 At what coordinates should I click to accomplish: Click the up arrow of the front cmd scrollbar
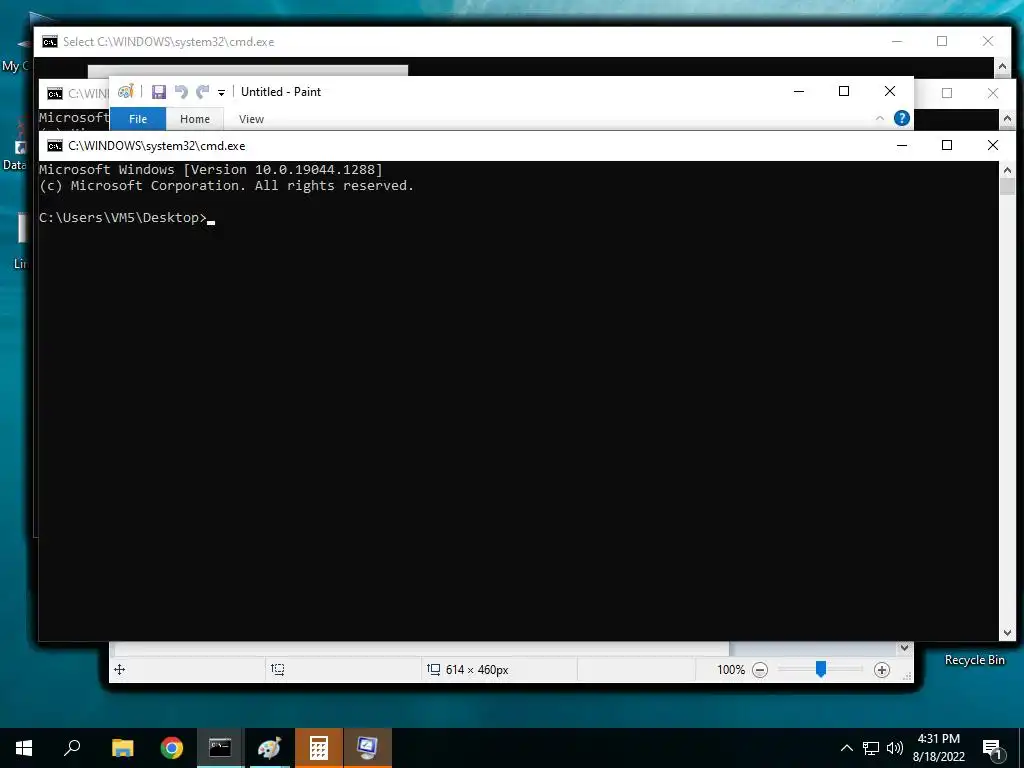click(x=1007, y=170)
